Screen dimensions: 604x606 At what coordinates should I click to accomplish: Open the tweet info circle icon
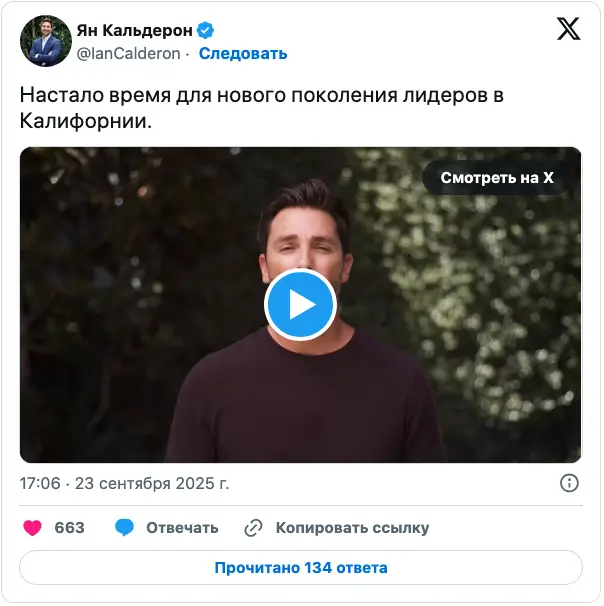tap(569, 483)
